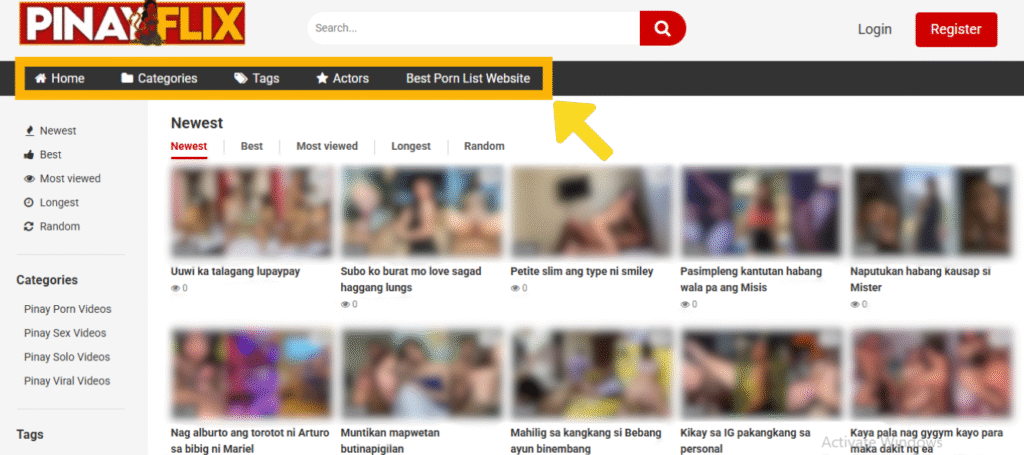Switch to the Random sorting tab
This screenshot has width=1024, height=455.
pyautogui.click(x=484, y=146)
